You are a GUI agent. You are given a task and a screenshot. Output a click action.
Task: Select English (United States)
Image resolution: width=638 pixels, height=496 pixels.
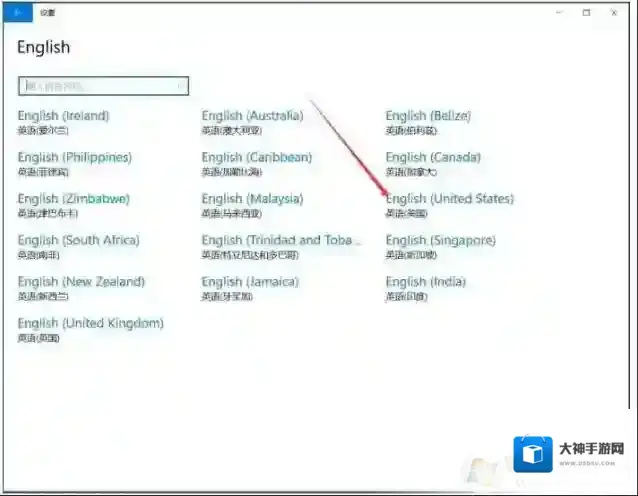[x=449, y=199]
